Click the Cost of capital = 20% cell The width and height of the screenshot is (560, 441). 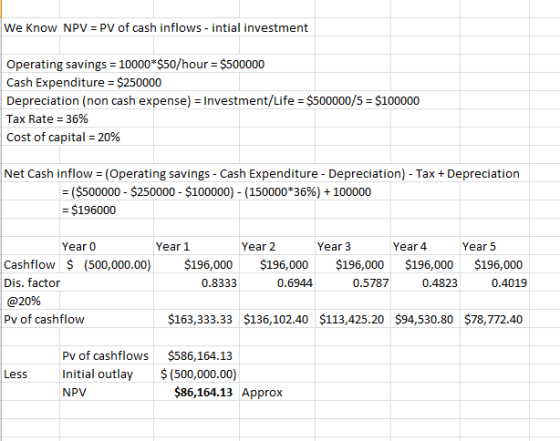point(63,137)
